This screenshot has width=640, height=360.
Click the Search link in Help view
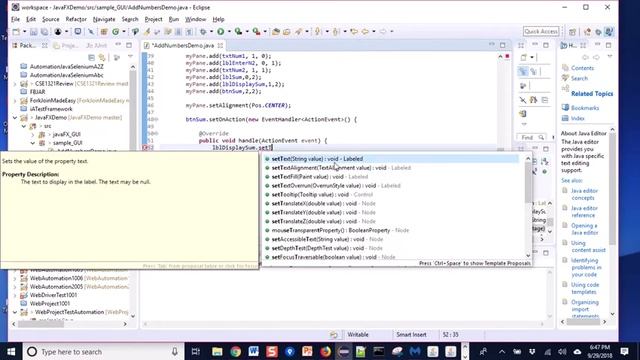[579, 78]
